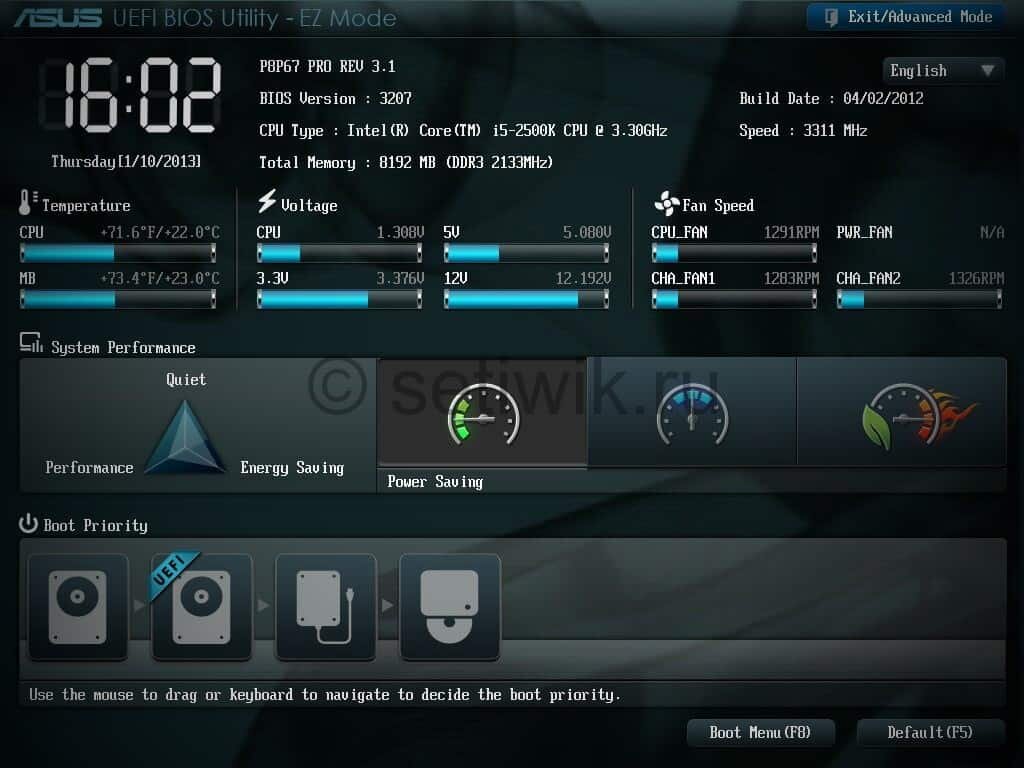
Task: Select the Normal mode gauge
Action: coord(692,412)
